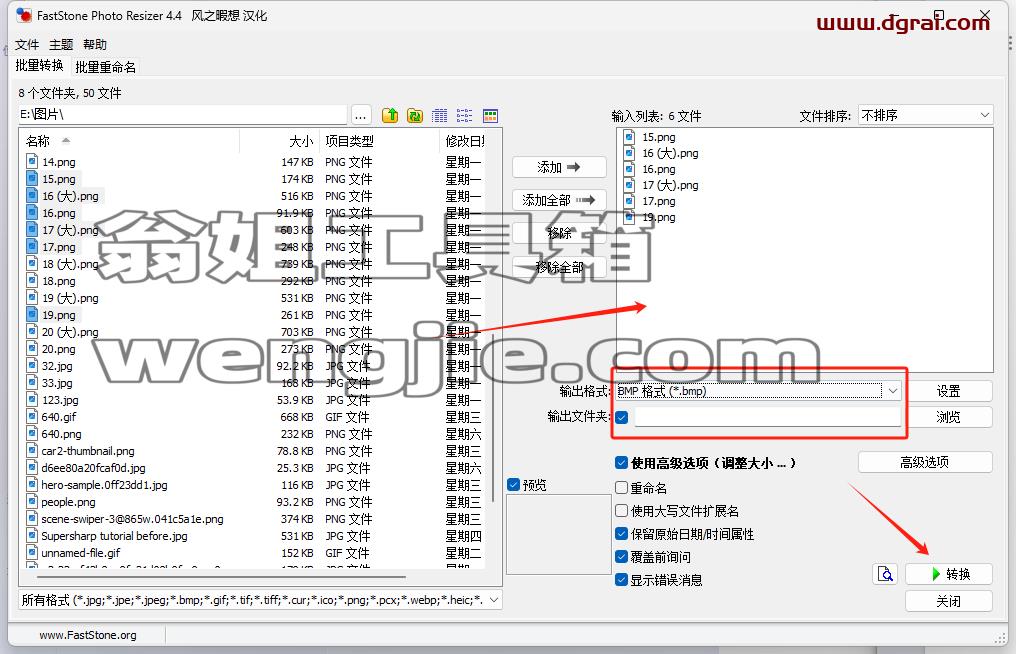Click the go up one folder icon
Viewport: 1016px width, 654px height.
pyautogui.click(x=390, y=115)
